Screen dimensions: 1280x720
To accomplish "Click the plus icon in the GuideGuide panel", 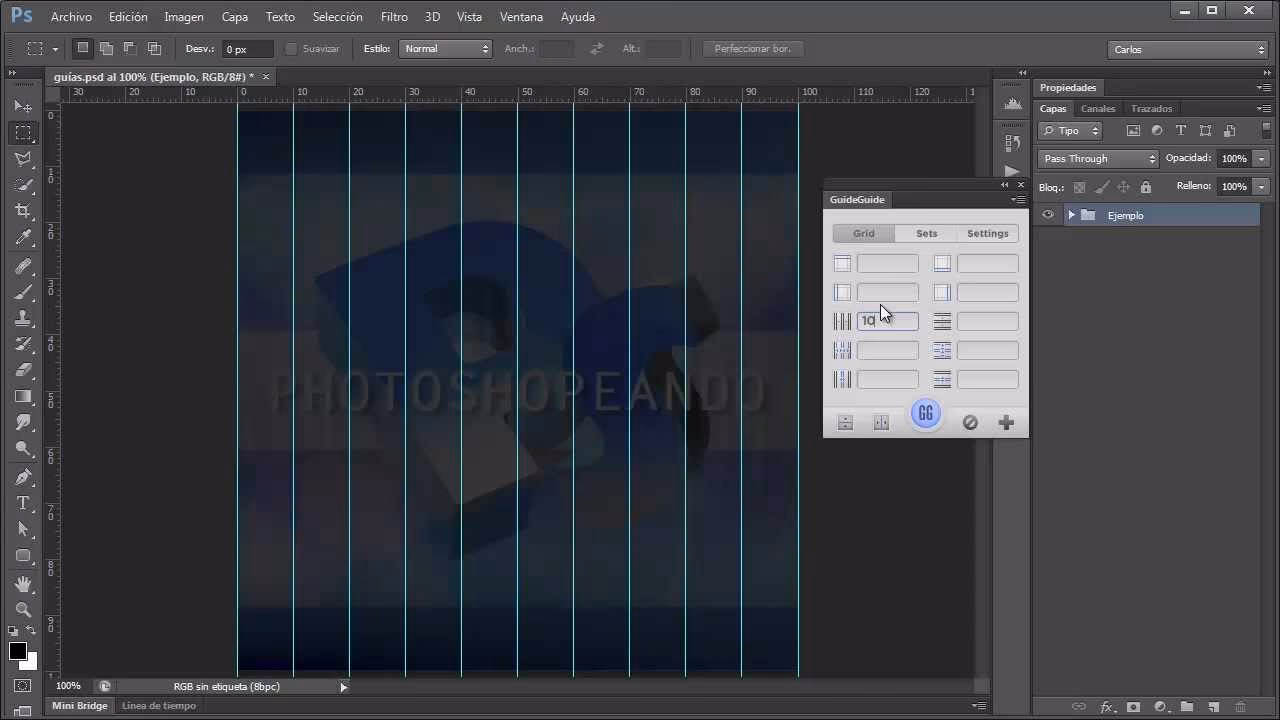I will (x=1006, y=422).
